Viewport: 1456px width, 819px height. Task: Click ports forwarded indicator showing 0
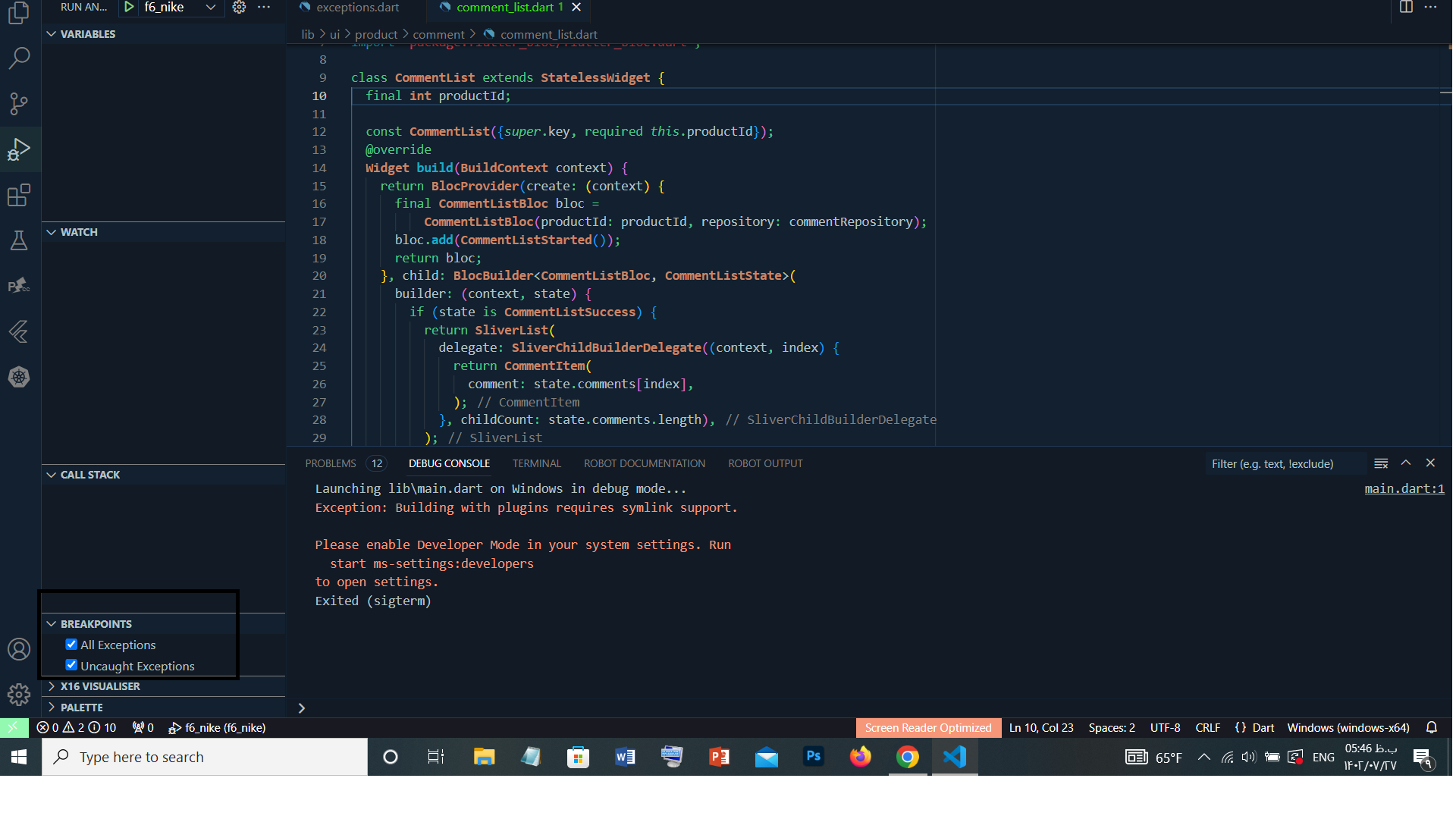tap(143, 727)
